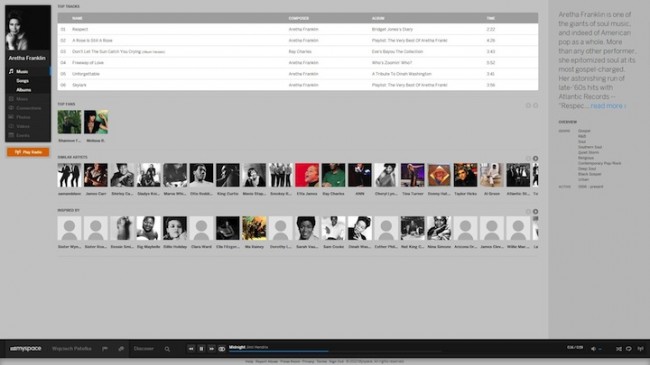650x365 pixels.
Task: Select the track Skylark
Action: [79, 85]
